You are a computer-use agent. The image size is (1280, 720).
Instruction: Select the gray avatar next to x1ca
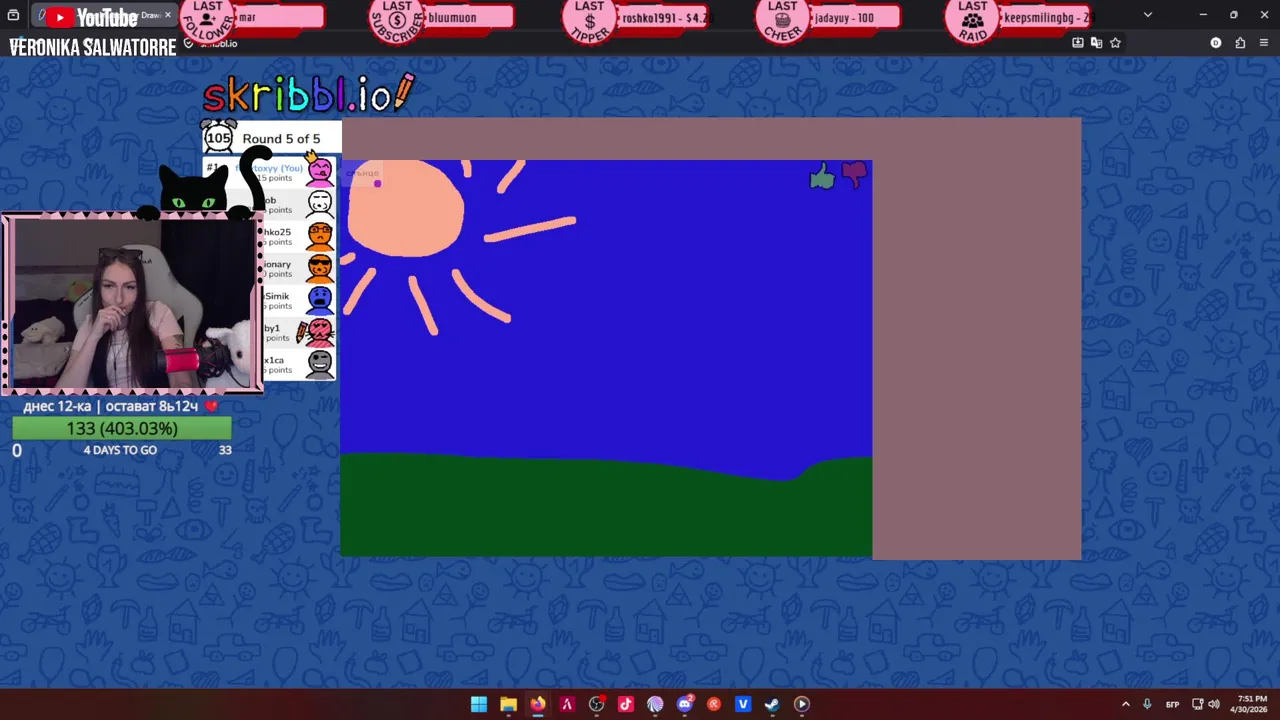click(320, 363)
